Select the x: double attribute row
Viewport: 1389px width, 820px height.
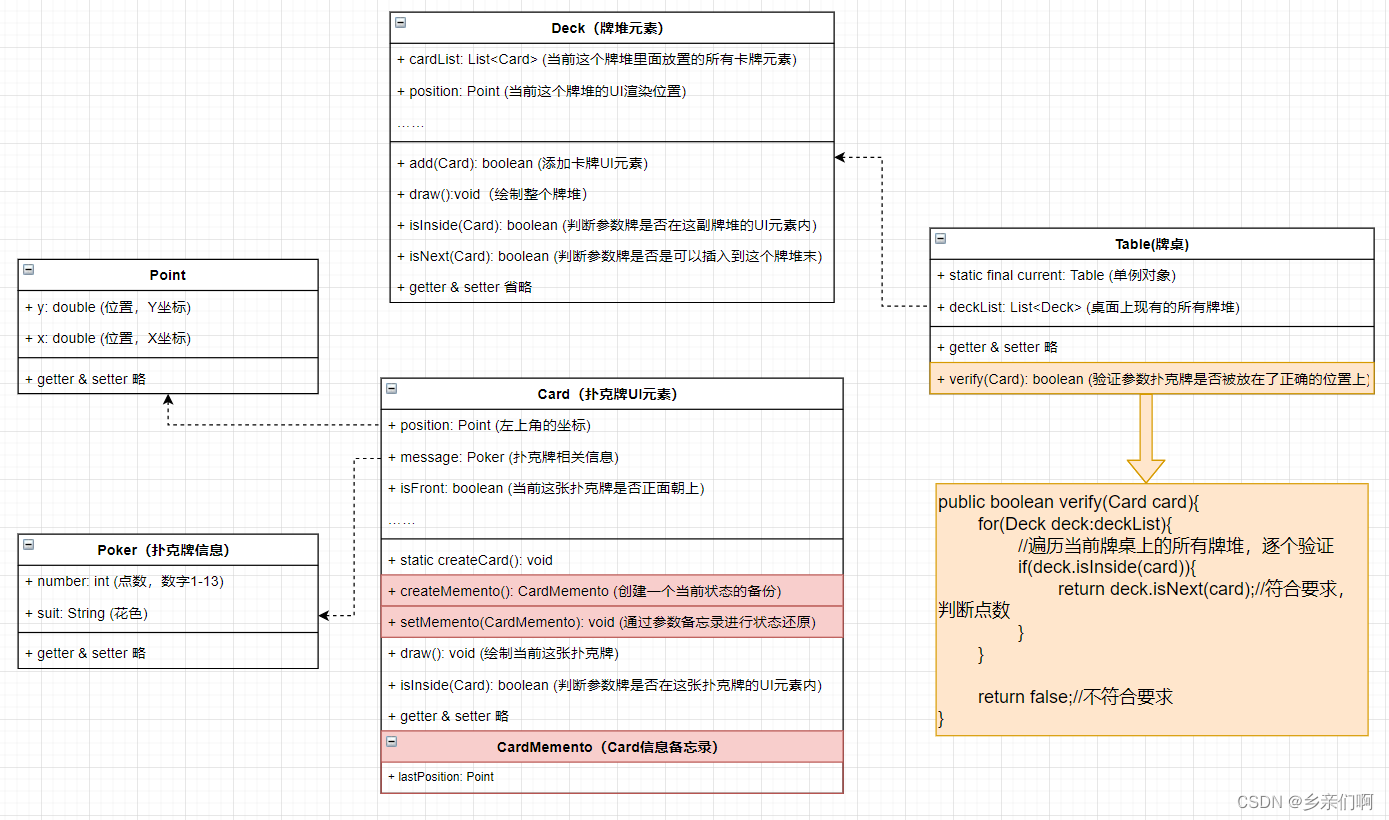point(168,338)
